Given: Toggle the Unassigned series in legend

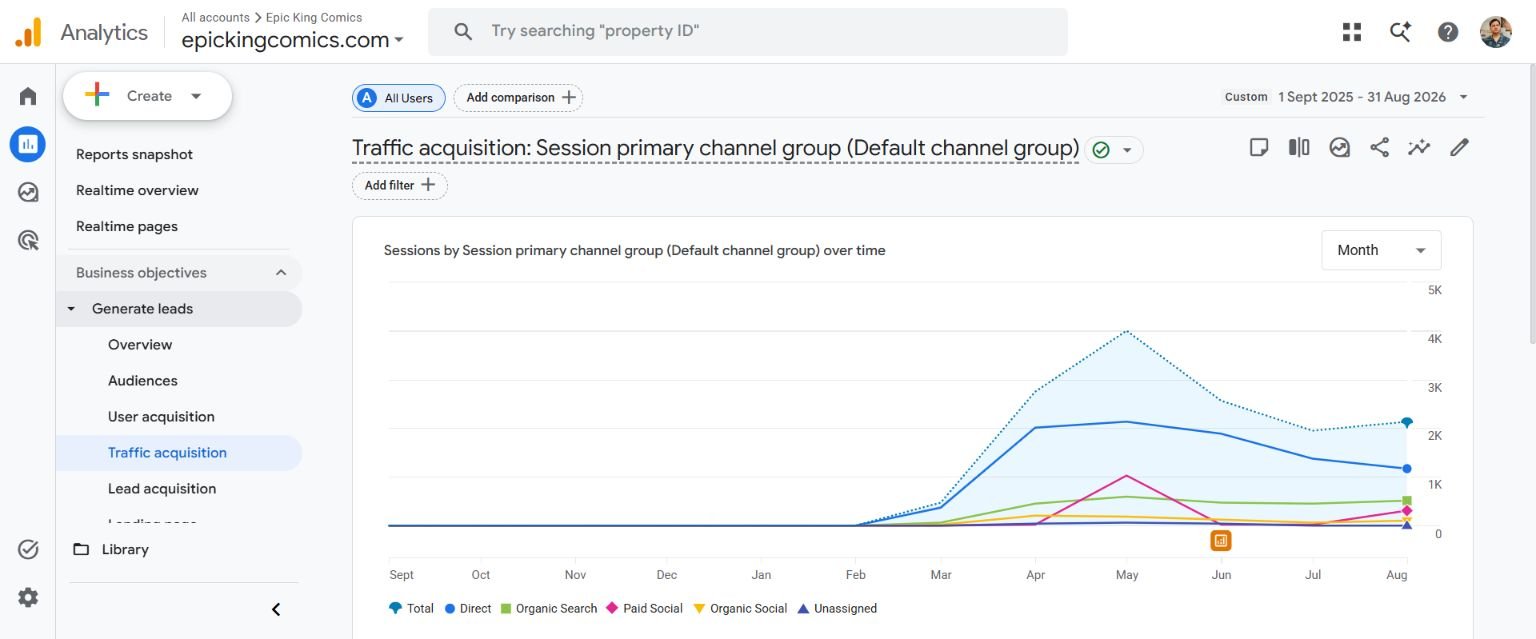Looking at the screenshot, I should click(x=837, y=608).
